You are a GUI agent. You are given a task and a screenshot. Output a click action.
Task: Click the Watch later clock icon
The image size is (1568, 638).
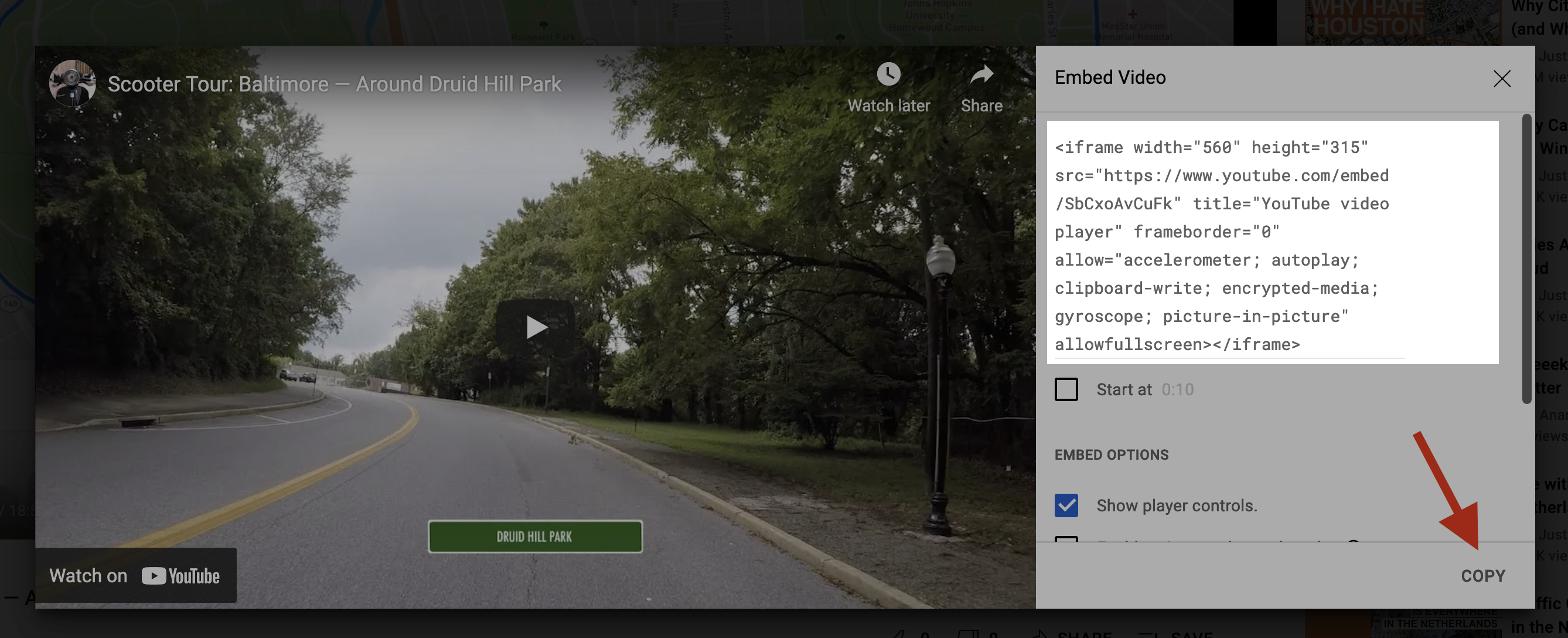pos(888,74)
